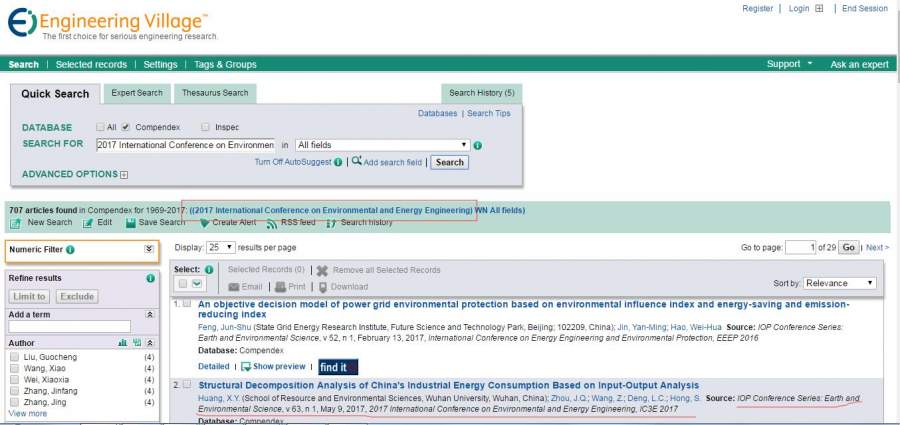Screen dimensions: 900x425
Task: Expand ADVANCED OPTIONS plus box
Action: tap(124, 175)
